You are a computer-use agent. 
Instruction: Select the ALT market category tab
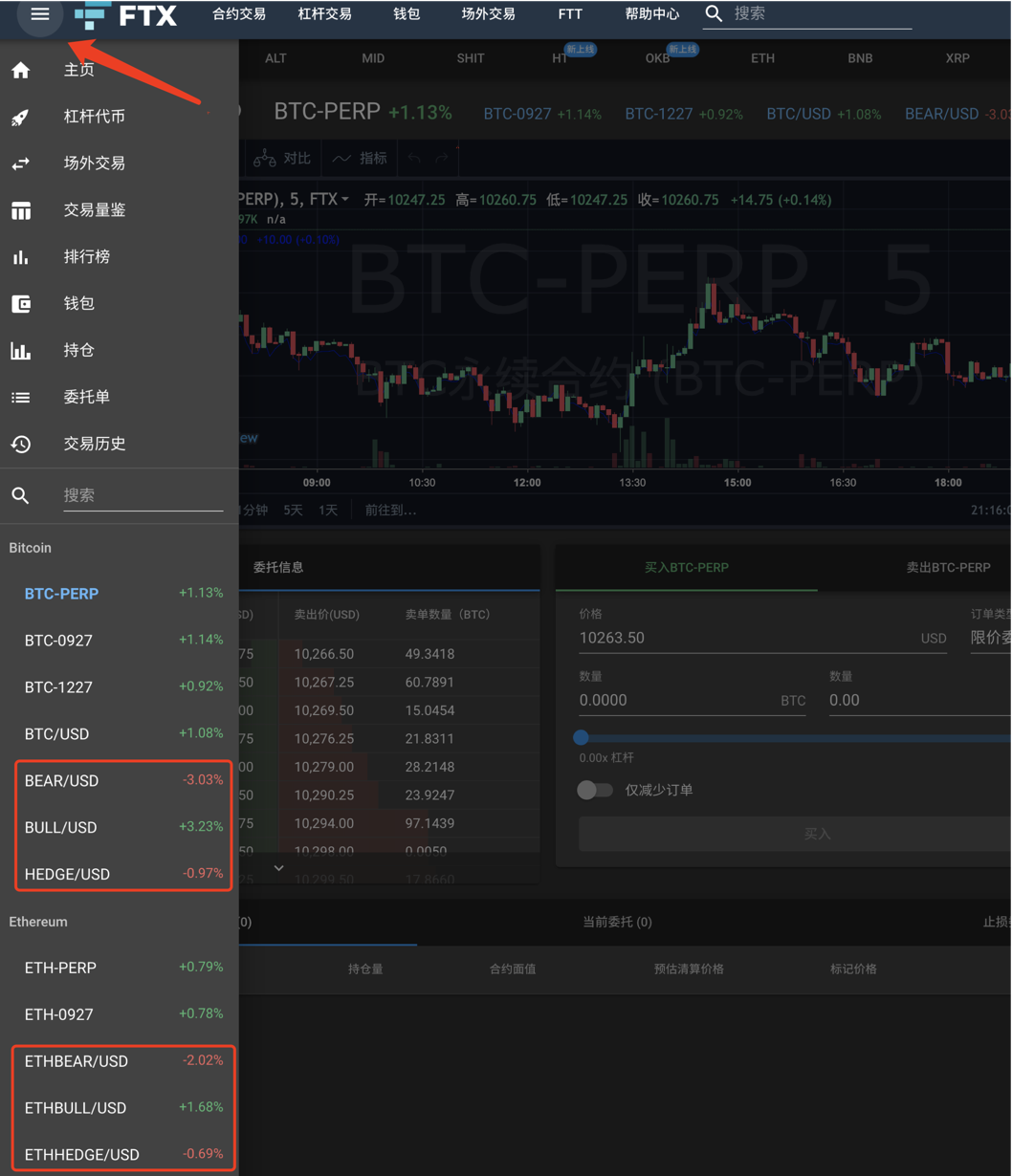[275, 58]
